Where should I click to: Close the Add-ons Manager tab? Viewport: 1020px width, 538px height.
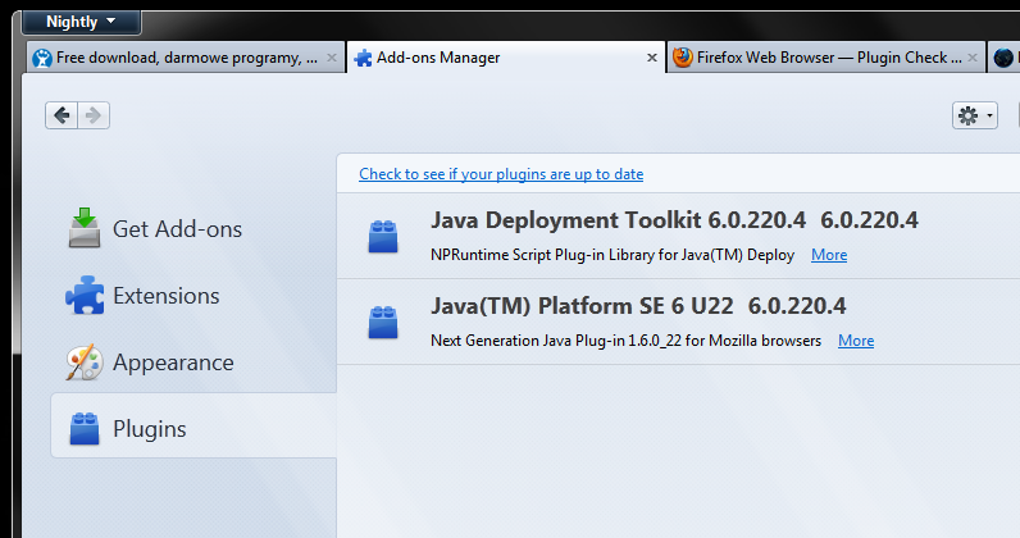652,58
